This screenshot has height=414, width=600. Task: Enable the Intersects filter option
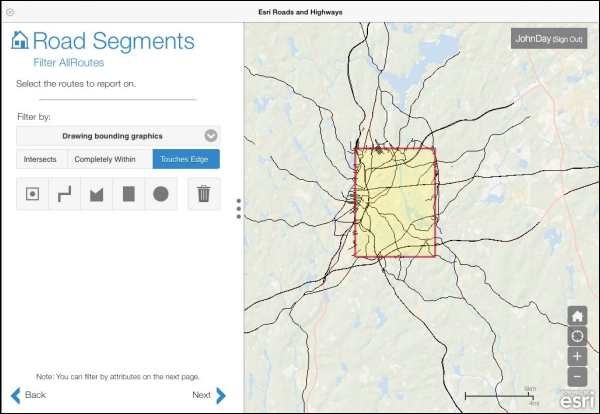click(x=42, y=159)
